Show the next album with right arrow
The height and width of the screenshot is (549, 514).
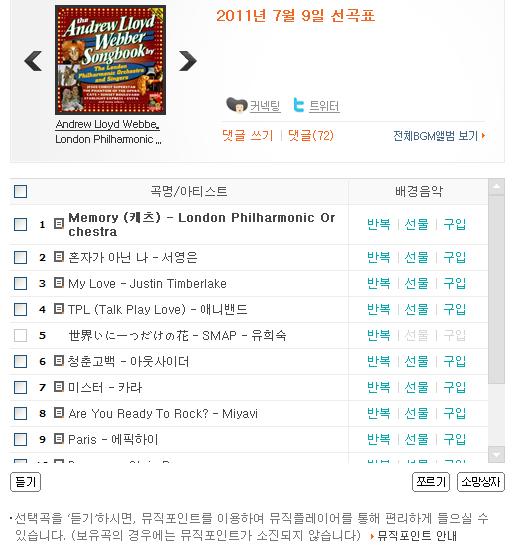click(188, 61)
